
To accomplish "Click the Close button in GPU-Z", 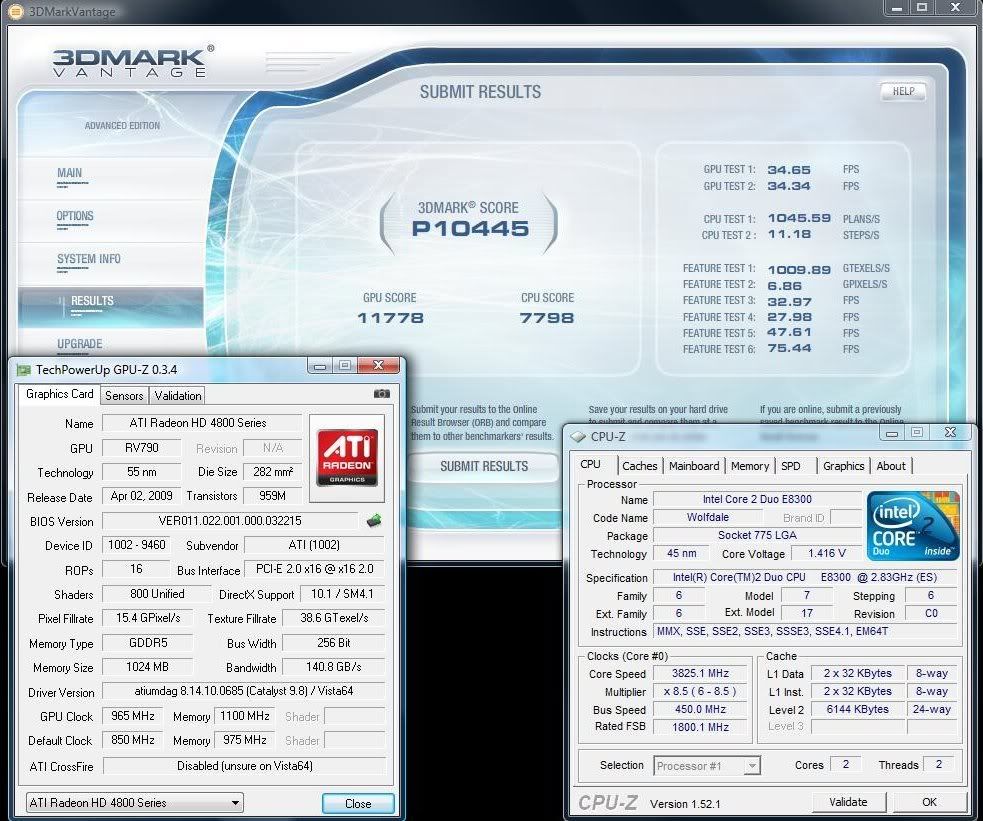I will 358,803.
